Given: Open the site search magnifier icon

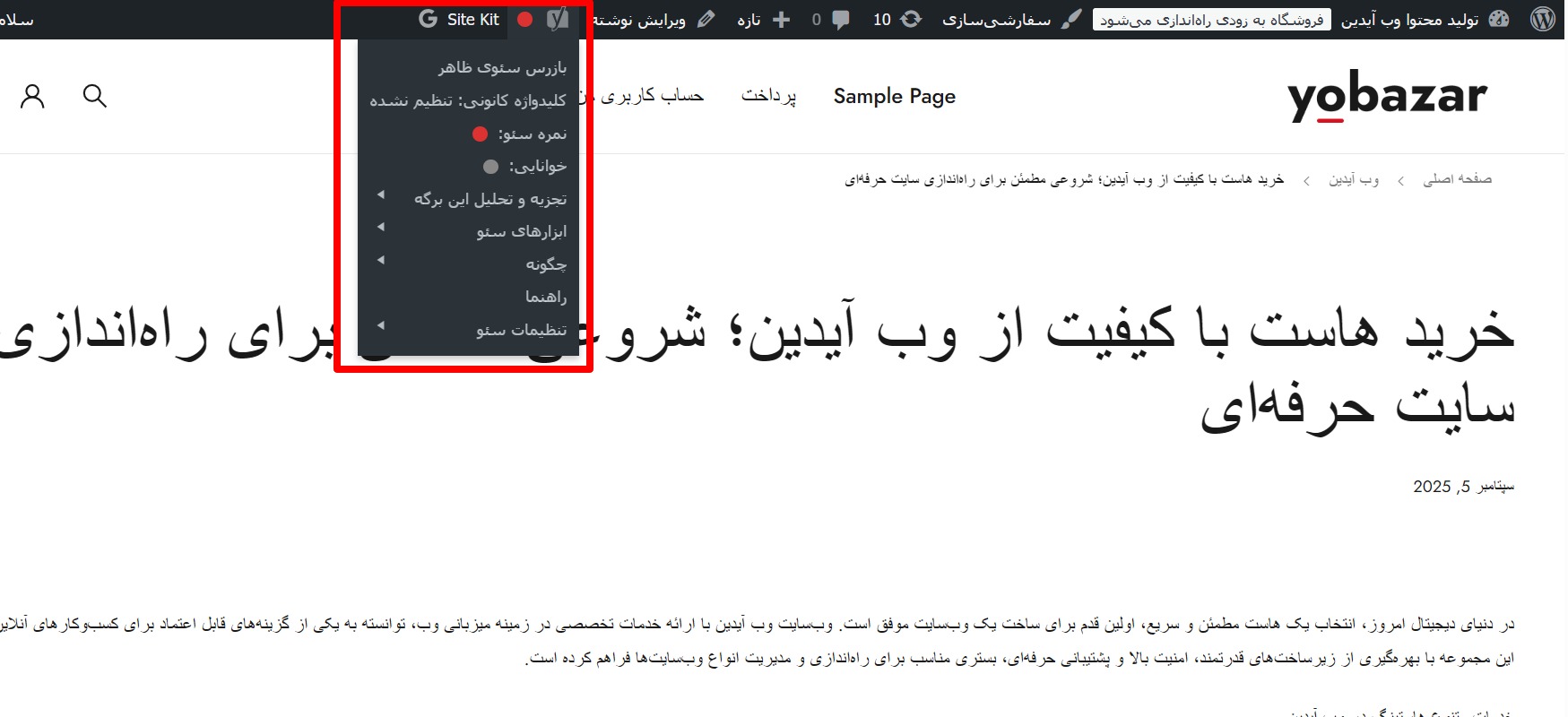Looking at the screenshot, I should coord(94,96).
